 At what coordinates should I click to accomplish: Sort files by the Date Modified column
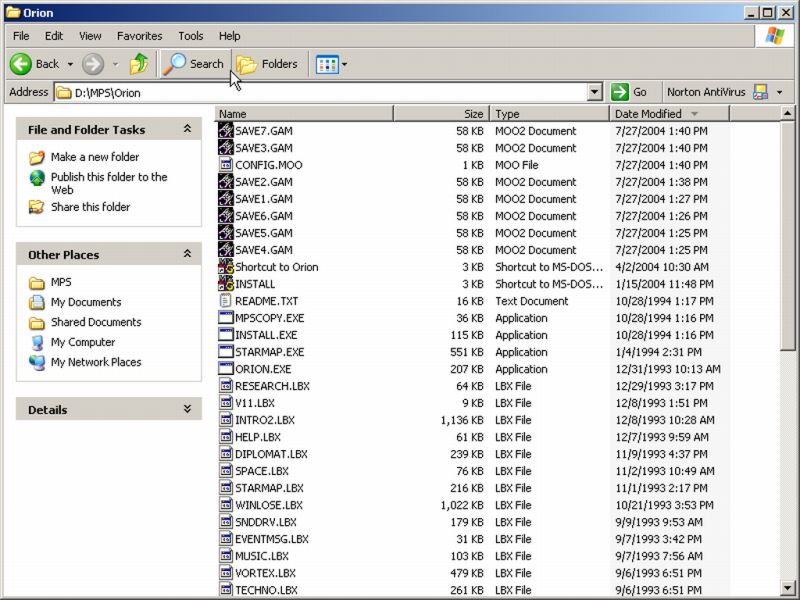(648, 114)
